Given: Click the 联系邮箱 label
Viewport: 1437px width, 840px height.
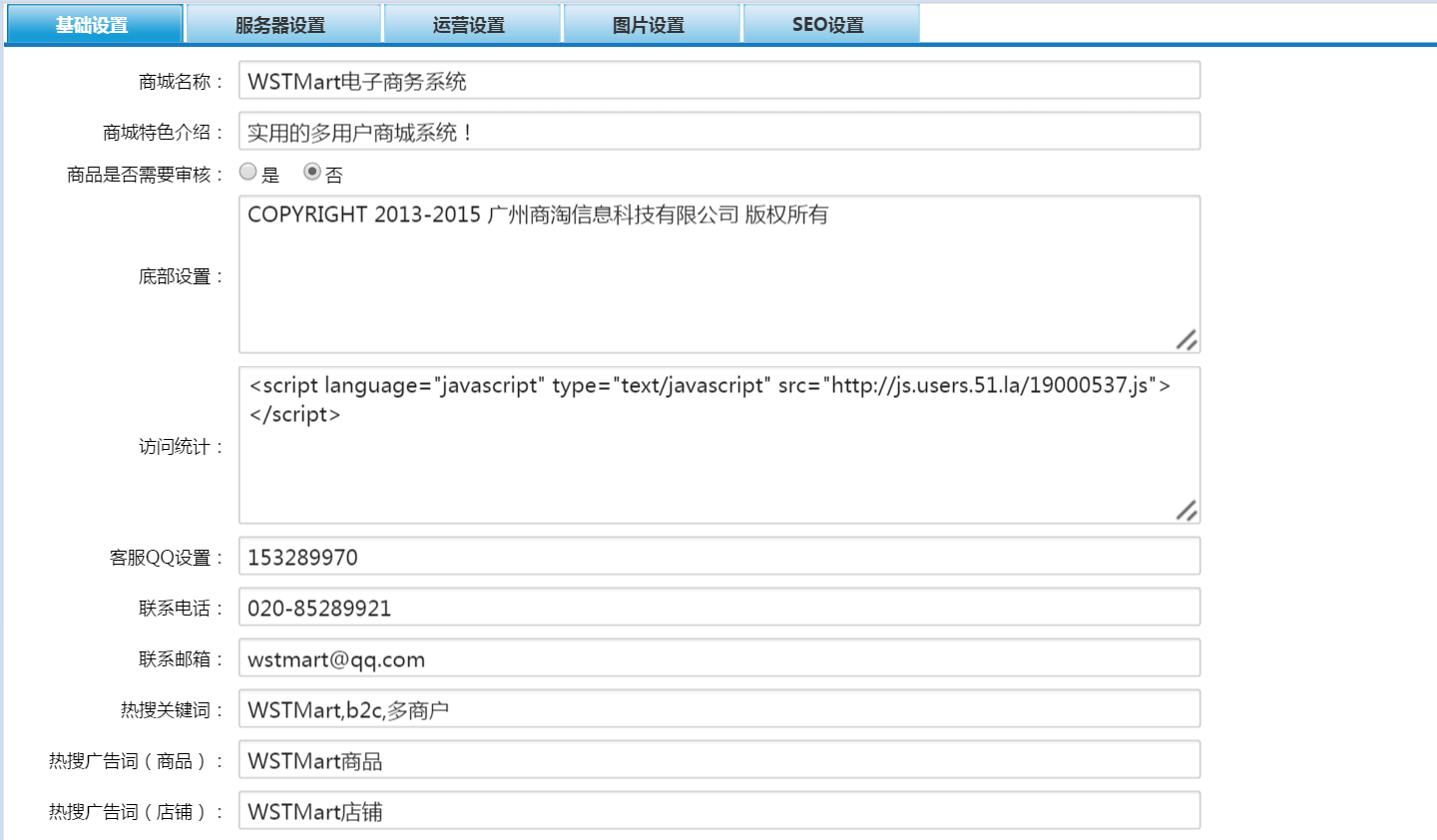Looking at the screenshot, I should coord(180,659).
